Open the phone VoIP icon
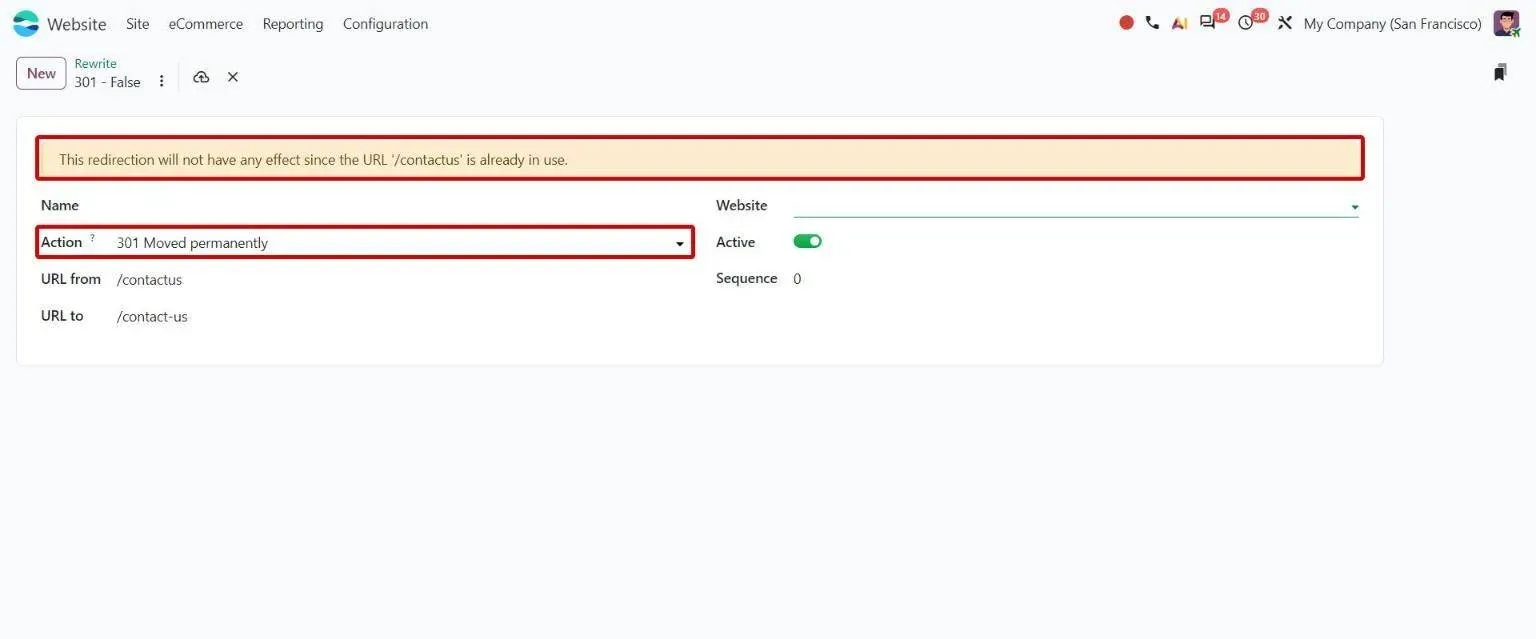 pos(1152,23)
